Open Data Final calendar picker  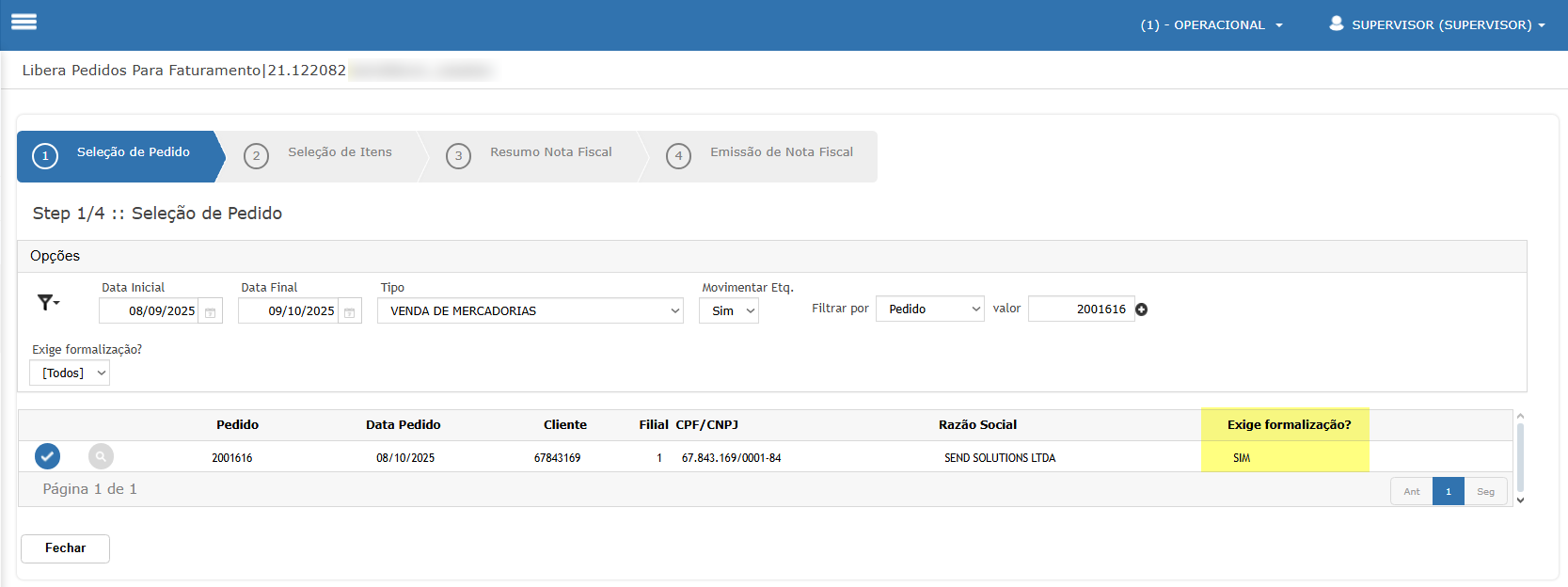click(350, 311)
